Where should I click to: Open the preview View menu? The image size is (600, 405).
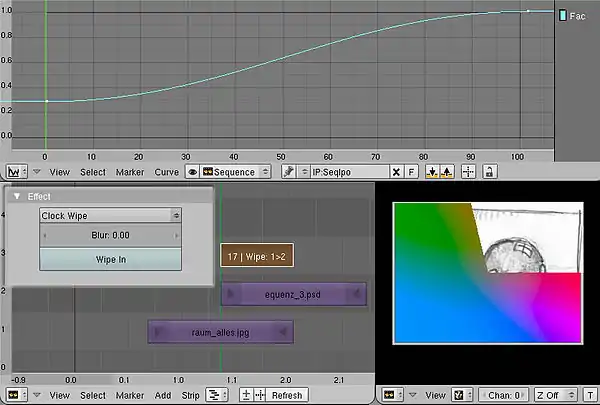point(435,395)
